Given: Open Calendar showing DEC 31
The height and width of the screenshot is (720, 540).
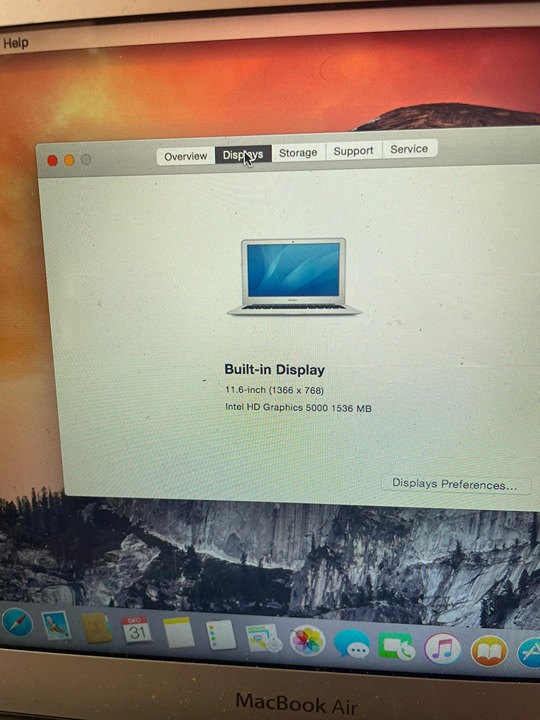Looking at the screenshot, I should coord(136,630).
